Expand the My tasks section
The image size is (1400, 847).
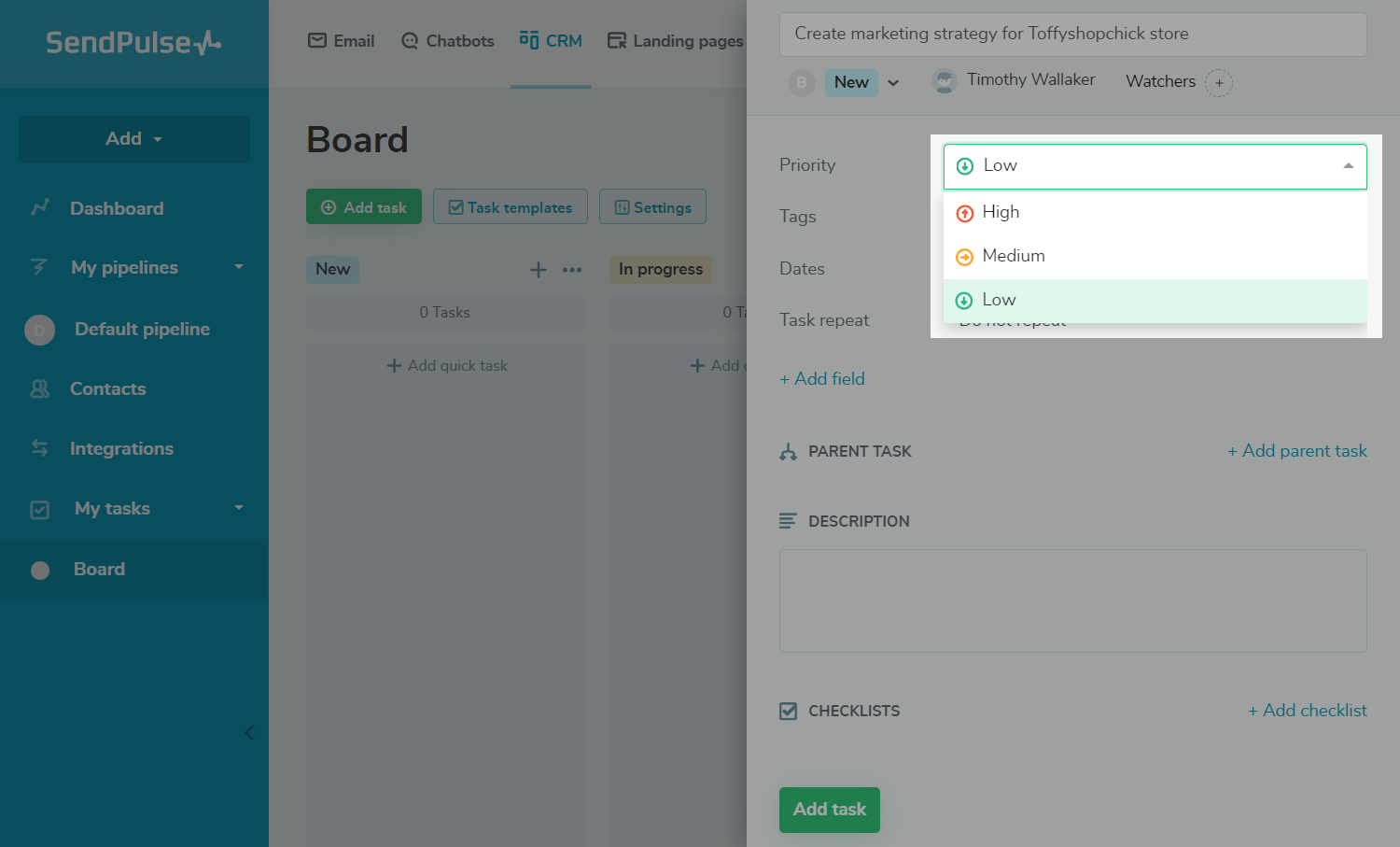[238, 508]
